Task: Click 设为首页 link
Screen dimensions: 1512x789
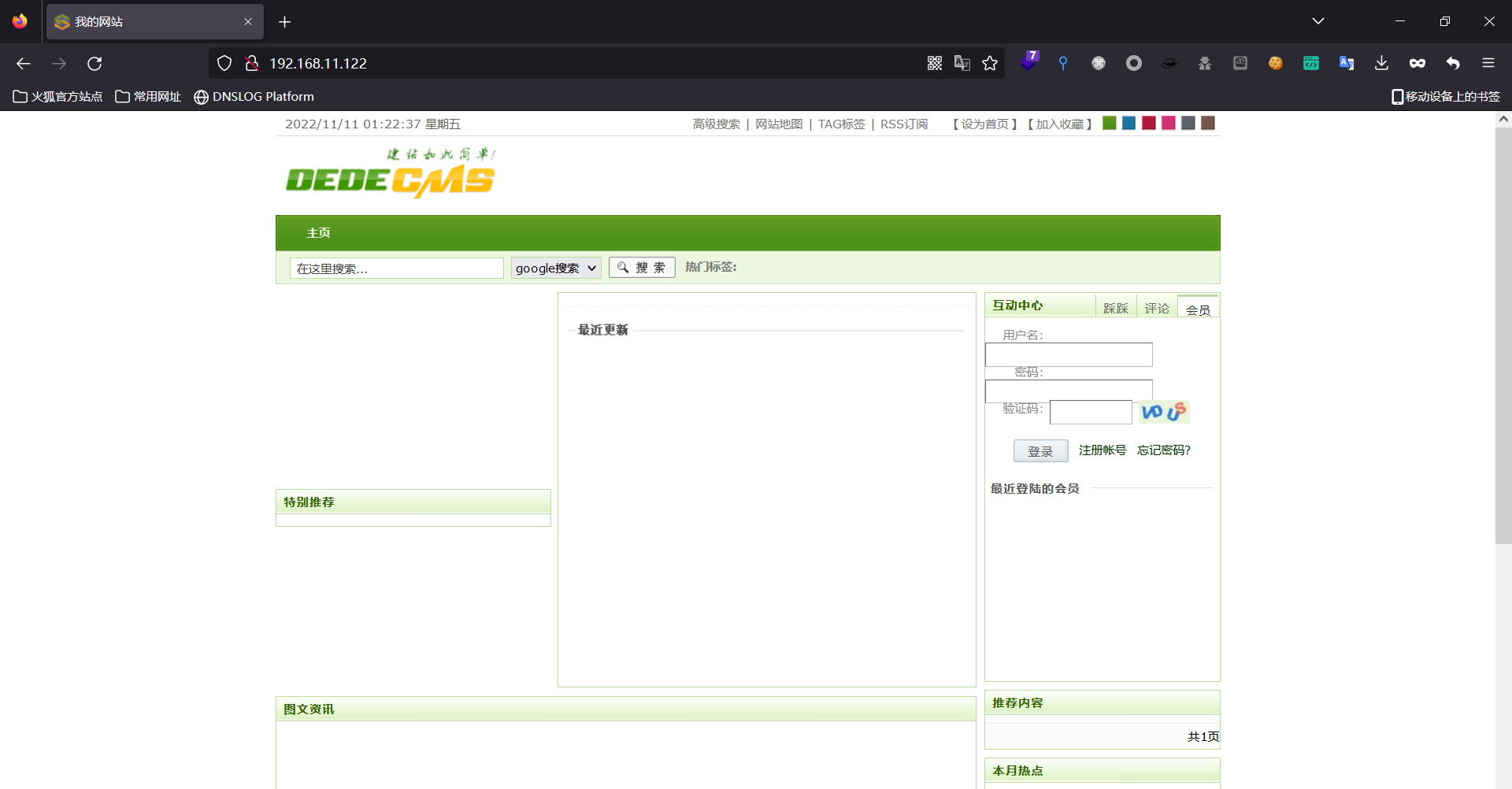Action: point(985,124)
